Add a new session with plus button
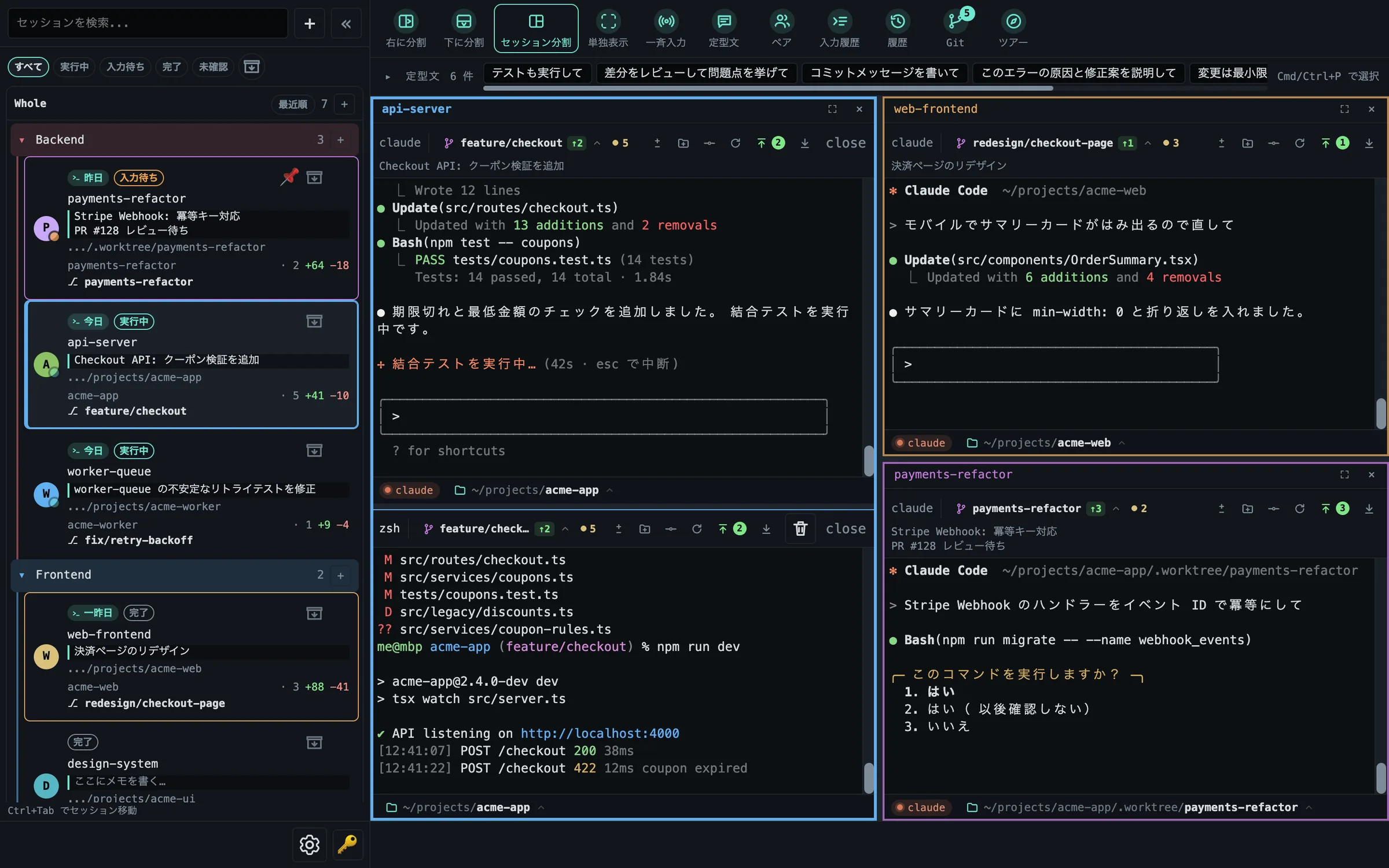This screenshot has height=868, width=1389. [310, 23]
